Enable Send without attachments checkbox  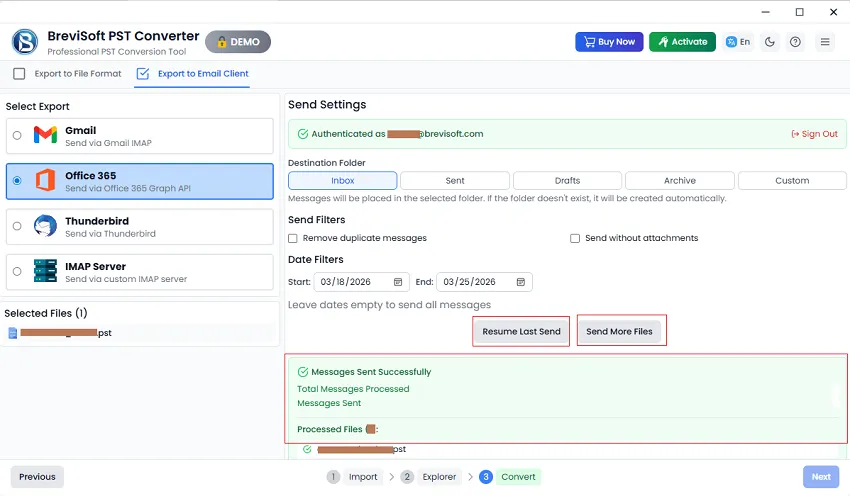pos(575,239)
